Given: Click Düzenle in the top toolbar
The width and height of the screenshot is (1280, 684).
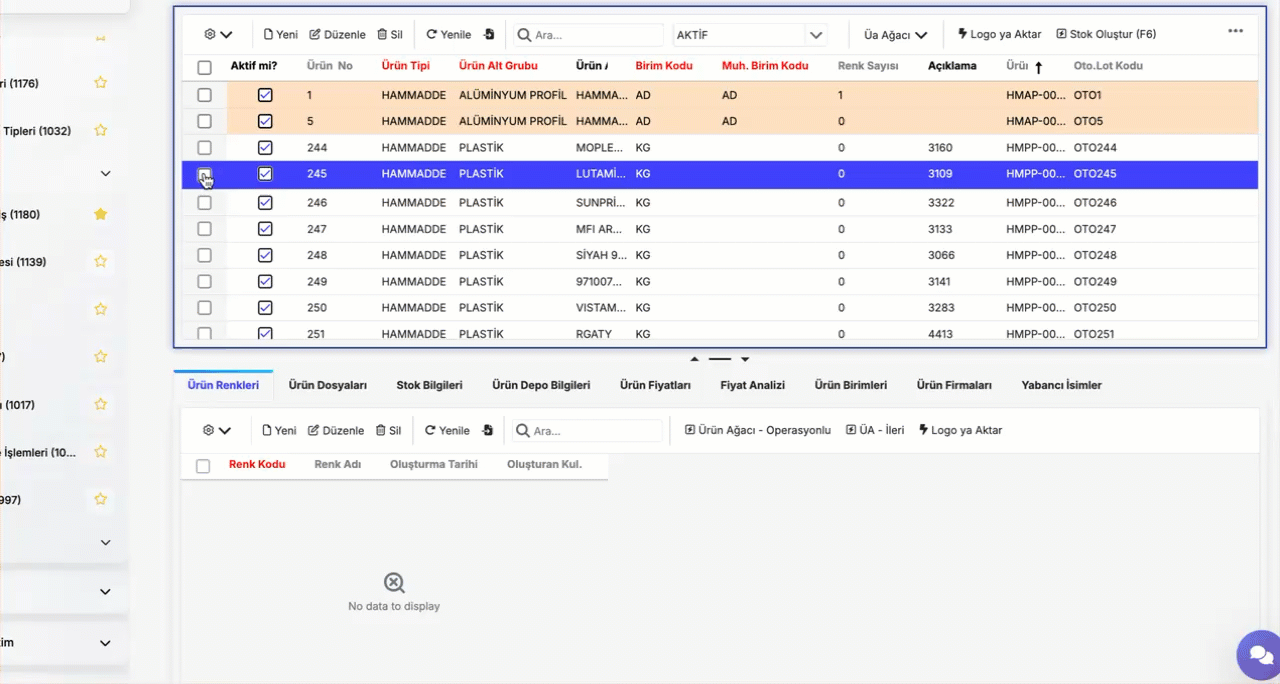Looking at the screenshot, I should click(x=337, y=34).
